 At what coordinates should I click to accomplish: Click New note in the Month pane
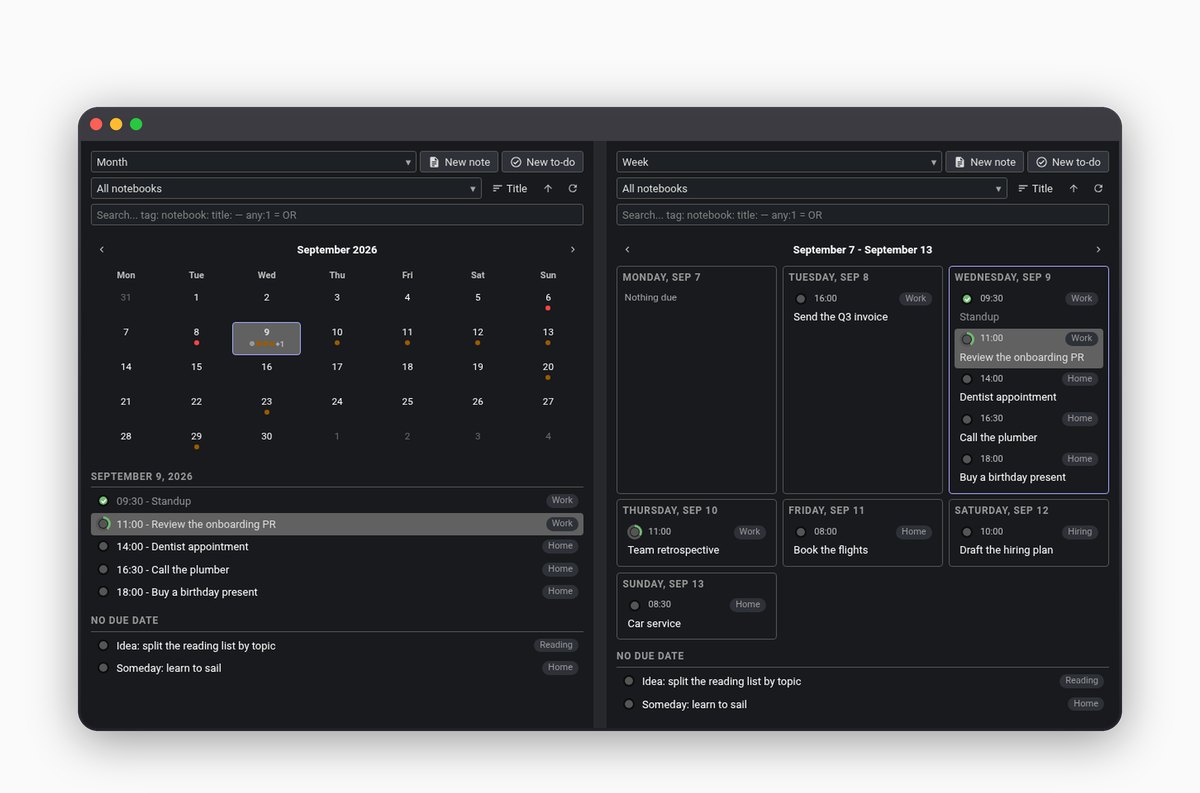tap(459, 162)
